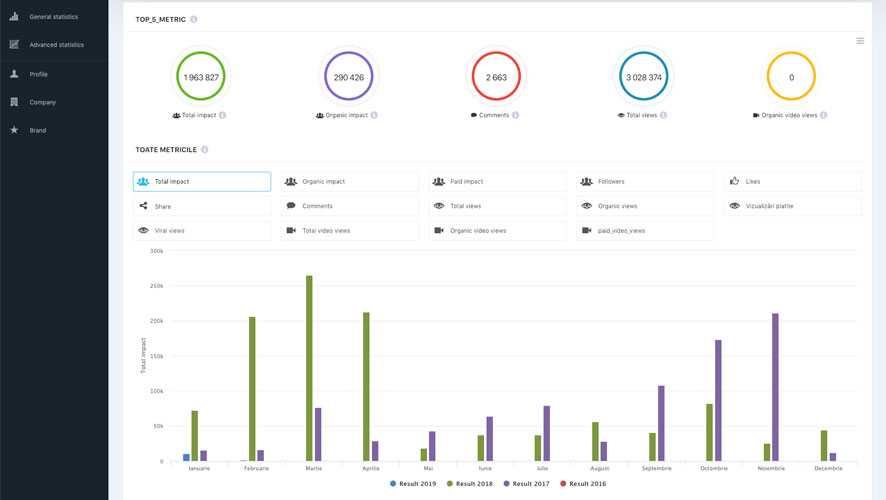Screen dimensions: 886x500
Task: Choose the Vizualizări plătite metric
Action: click(x=792, y=206)
